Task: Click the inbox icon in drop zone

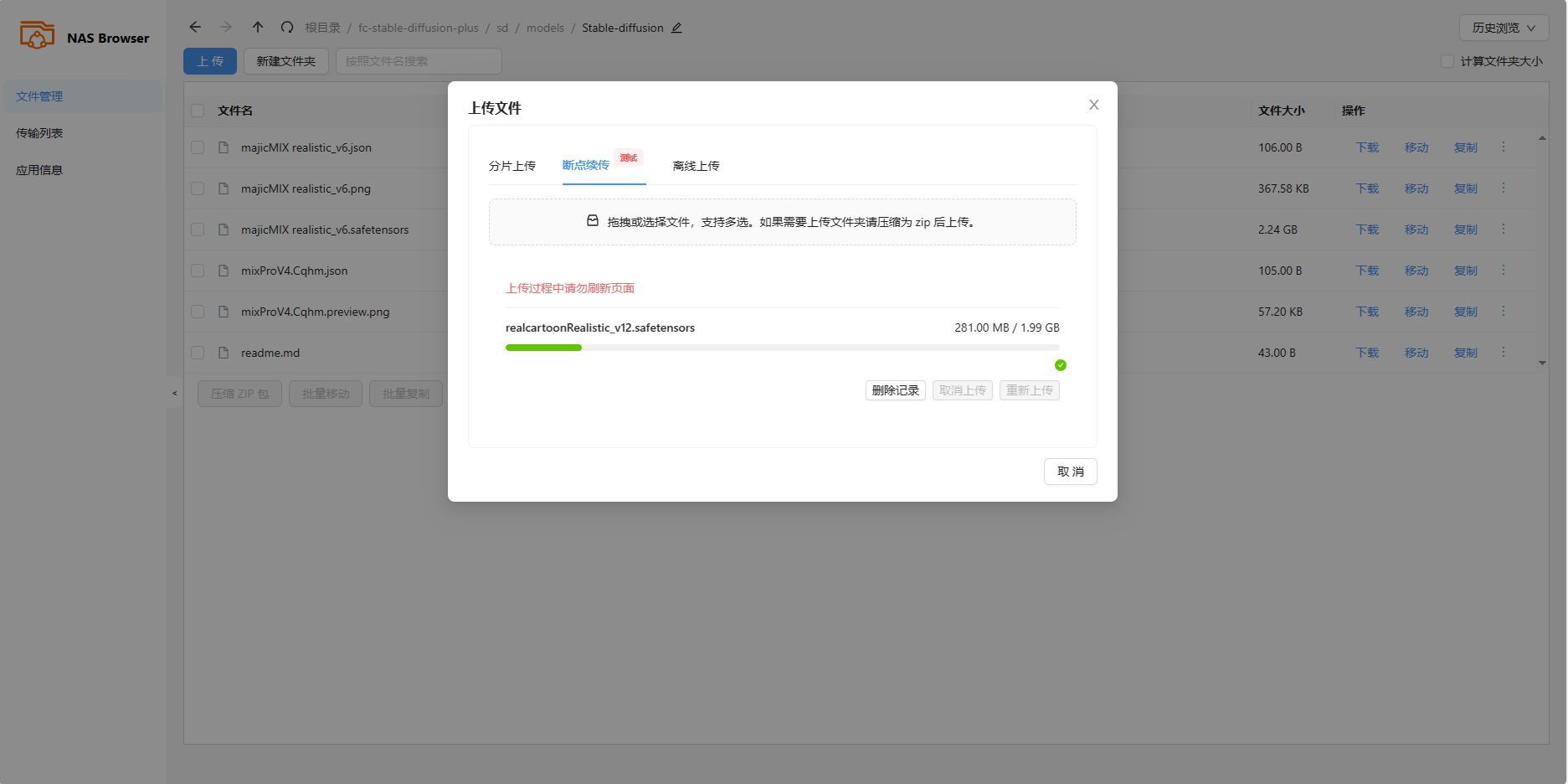Action: tap(593, 221)
